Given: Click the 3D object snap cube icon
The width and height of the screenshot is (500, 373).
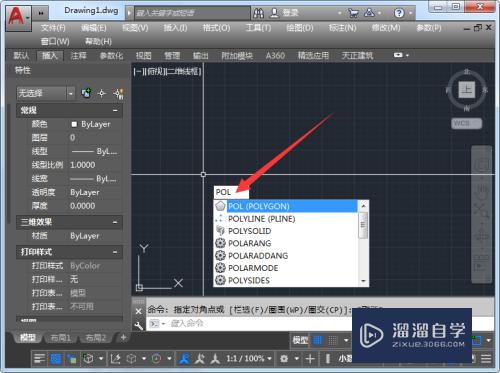Looking at the screenshot, I should click(x=88, y=359).
